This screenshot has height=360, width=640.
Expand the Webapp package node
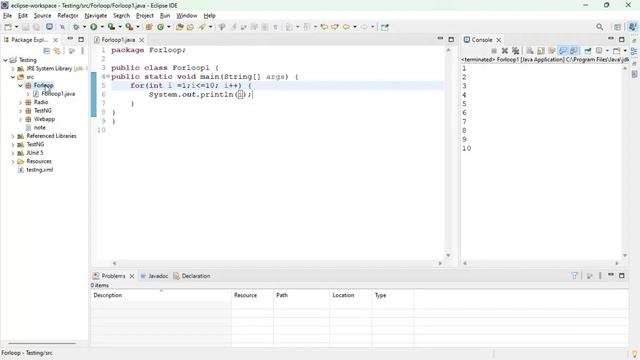coord(20,120)
